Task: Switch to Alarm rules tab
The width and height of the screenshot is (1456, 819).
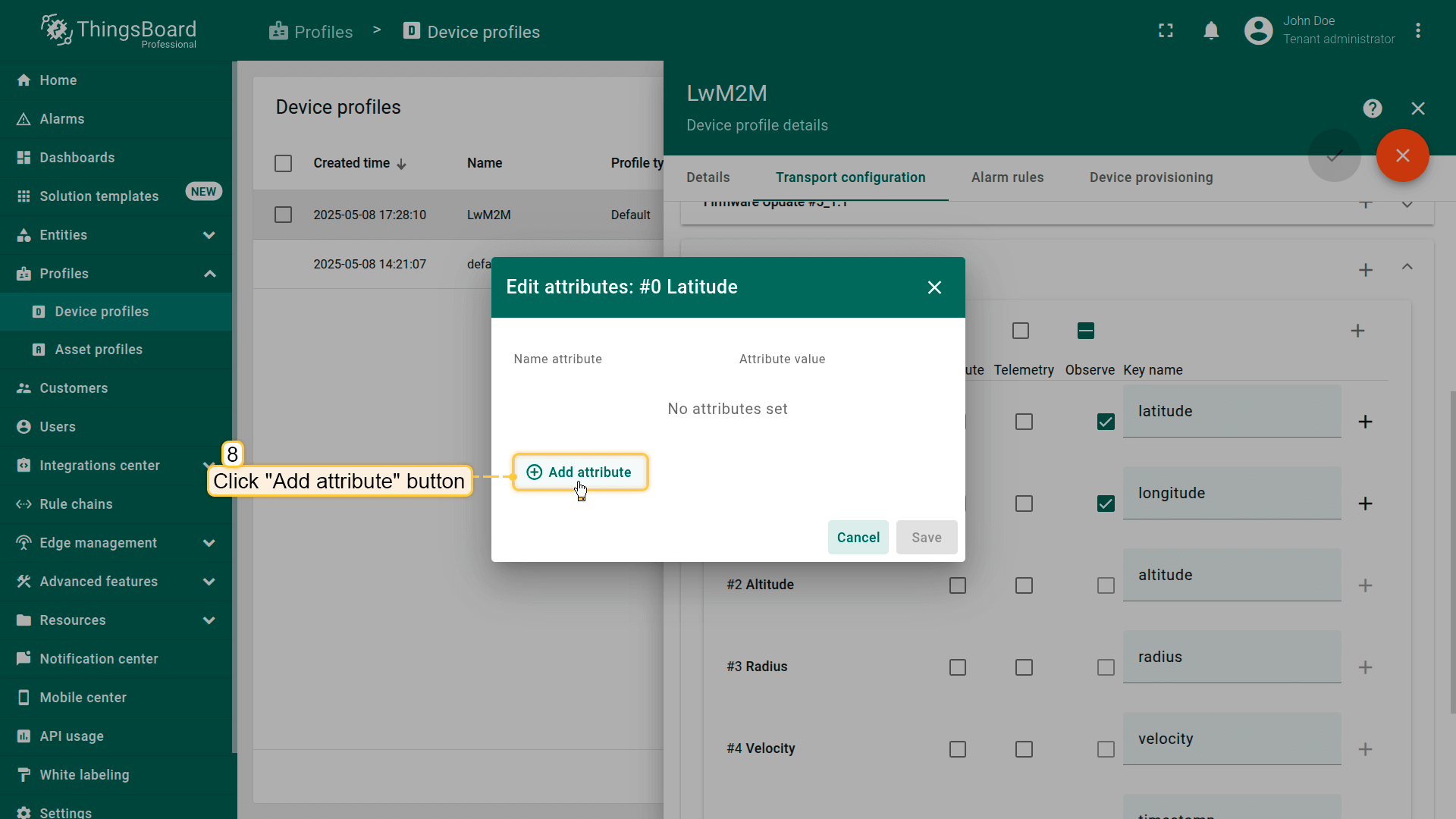Action: point(1007,177)
